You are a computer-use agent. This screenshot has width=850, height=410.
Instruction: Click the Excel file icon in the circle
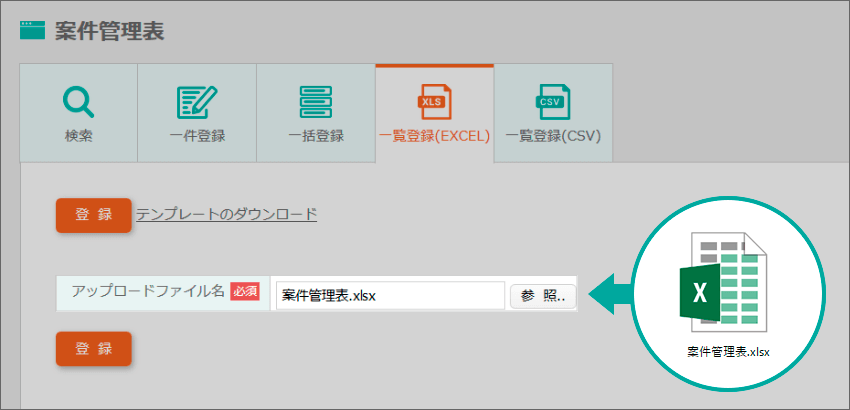coord(723,283)
